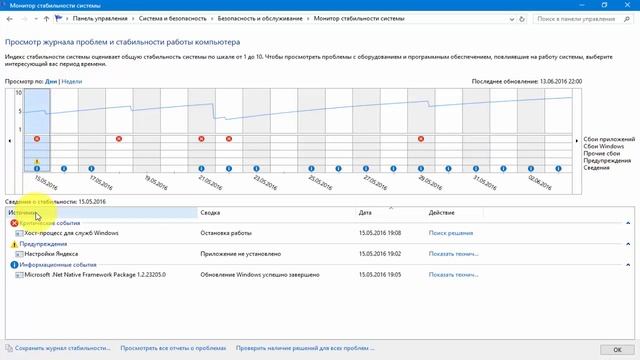This screenshot has height=360, width=640.
Task: Open the address bar history dropdown
Action: [x=511, y=19]
